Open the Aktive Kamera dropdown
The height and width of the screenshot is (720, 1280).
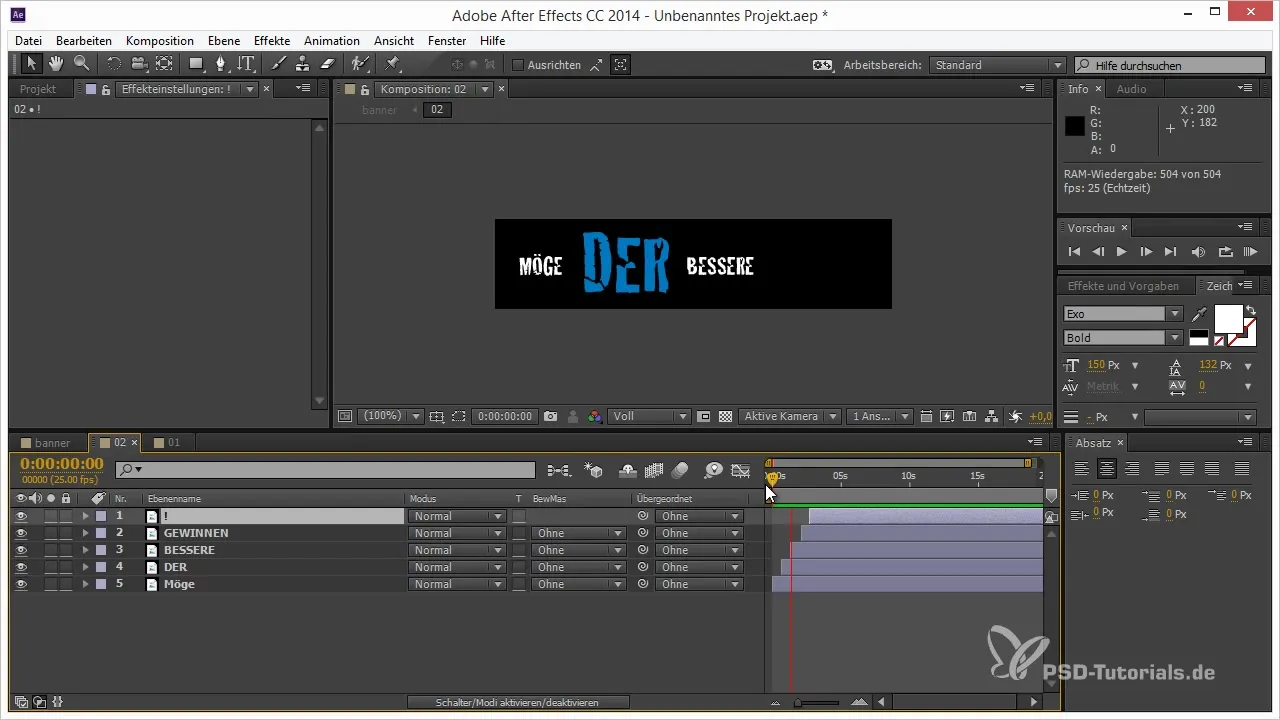pyautogui.click(x=788, y=416)
